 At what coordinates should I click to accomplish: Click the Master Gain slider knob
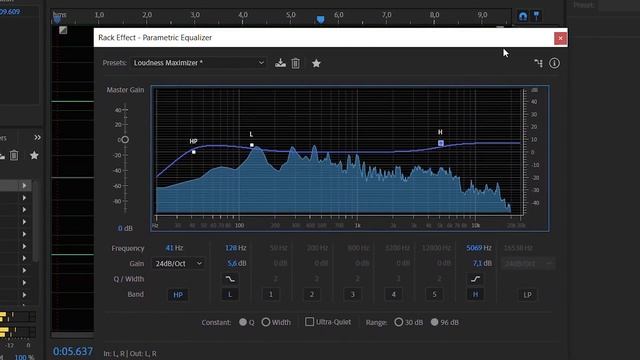tap(125, 140)
